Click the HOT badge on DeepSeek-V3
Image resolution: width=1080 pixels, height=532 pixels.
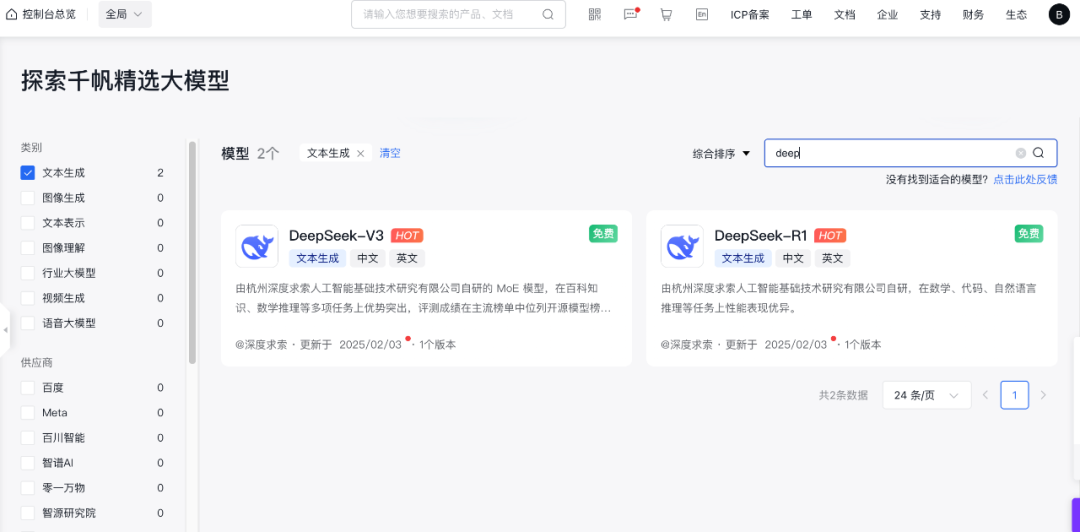(407, 236)
